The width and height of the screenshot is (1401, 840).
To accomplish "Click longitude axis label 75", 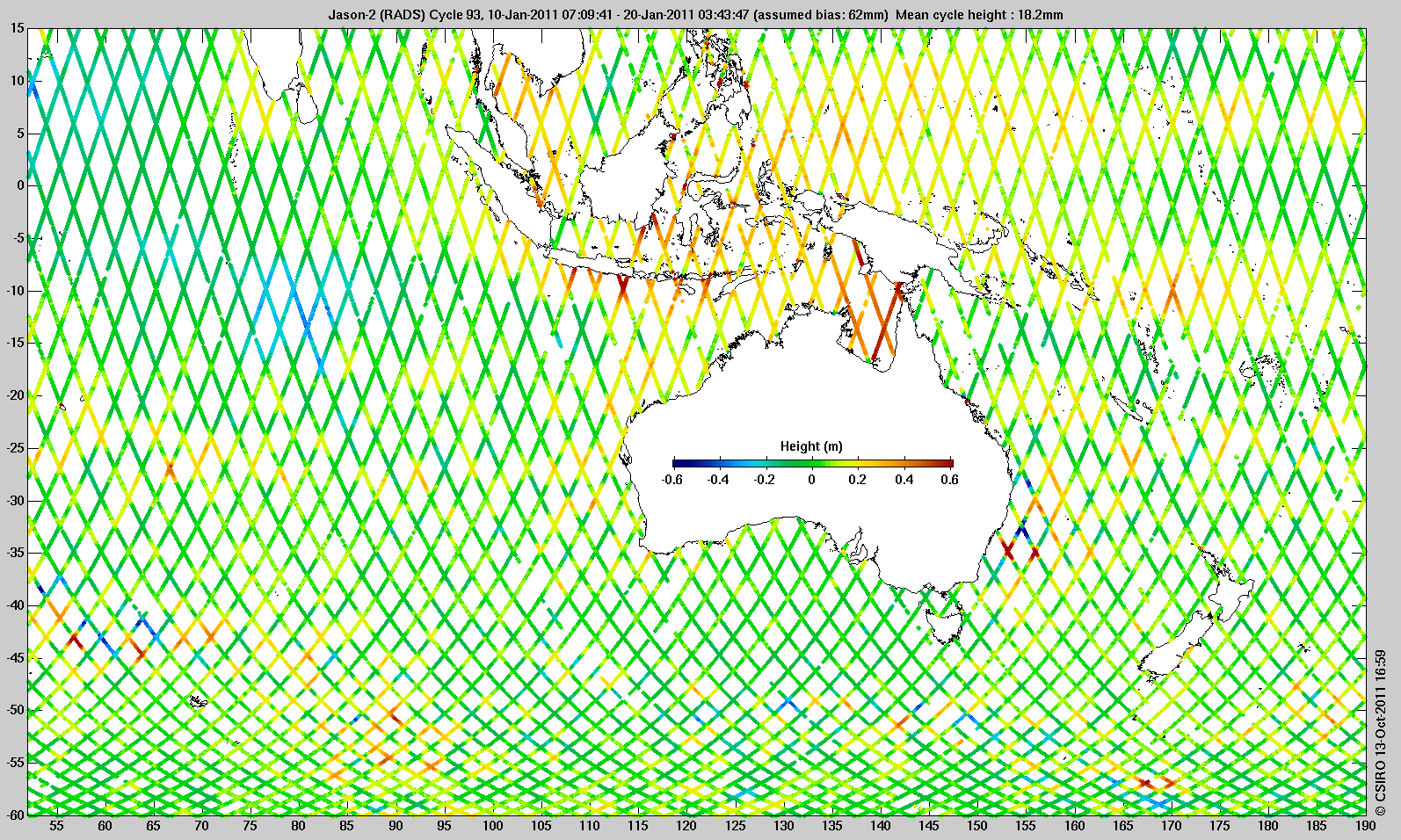I will (250, 826).
